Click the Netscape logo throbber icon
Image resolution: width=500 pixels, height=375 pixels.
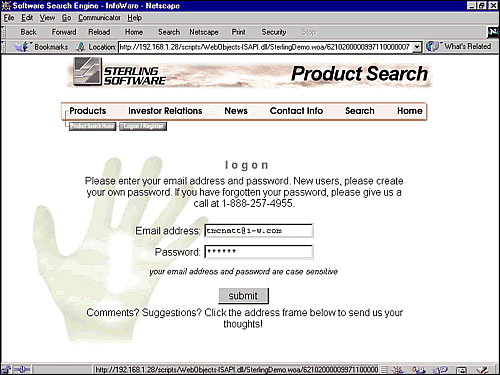493,32
